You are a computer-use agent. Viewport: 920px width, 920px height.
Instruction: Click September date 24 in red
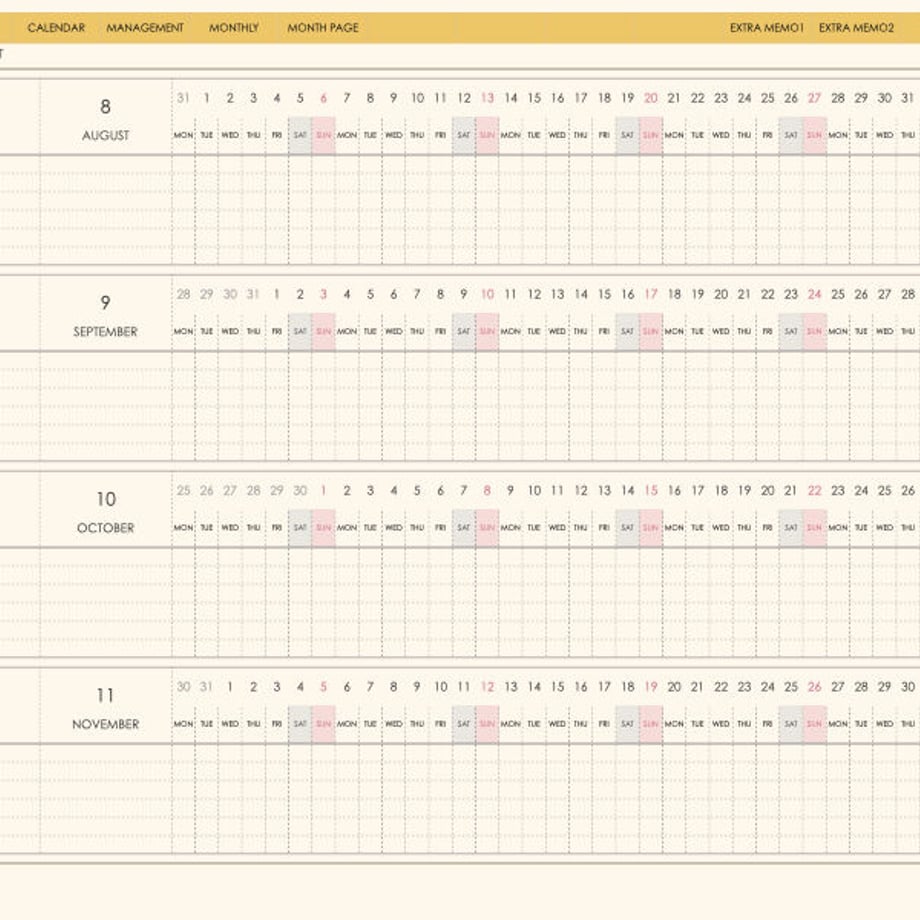[814, 294]
